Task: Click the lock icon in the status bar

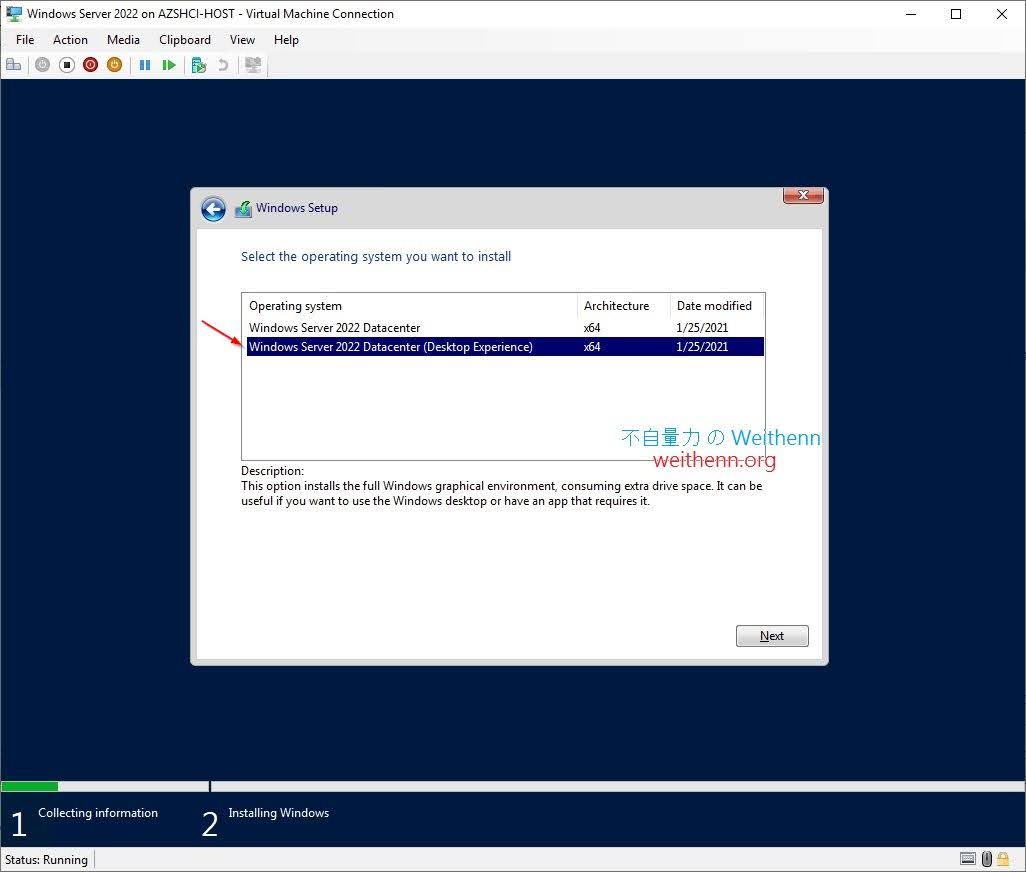Action: [1003, 858]
